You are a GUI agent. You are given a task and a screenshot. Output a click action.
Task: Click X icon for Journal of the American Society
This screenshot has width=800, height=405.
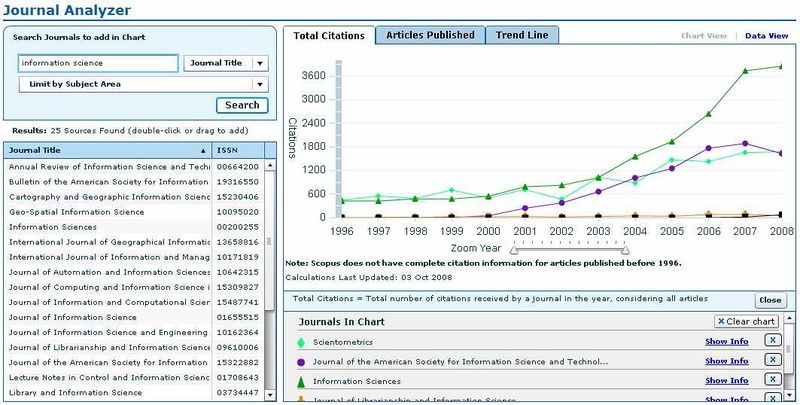tap(772, 361)
